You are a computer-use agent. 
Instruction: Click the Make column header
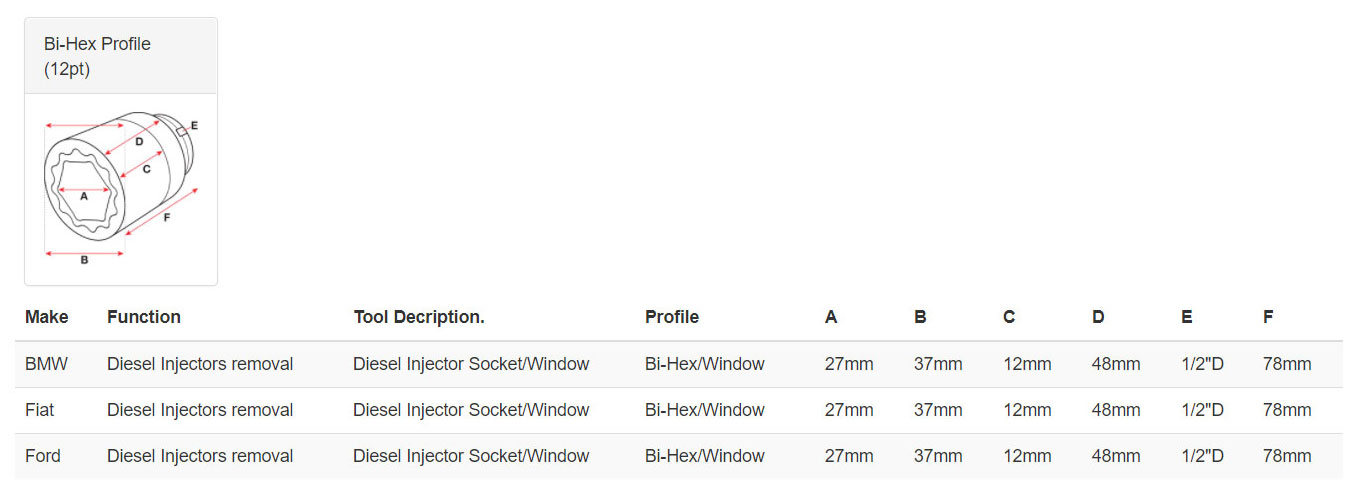[47, 317]
